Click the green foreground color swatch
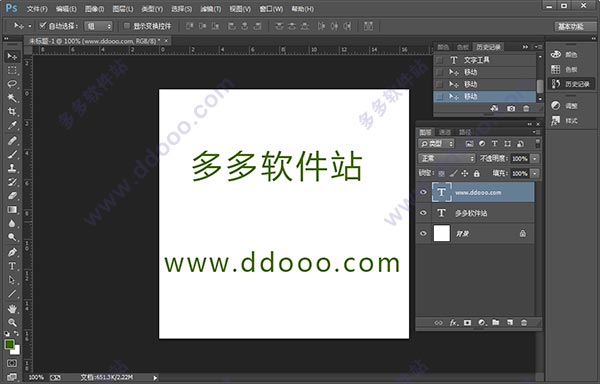The image size is (600, 384). pyautogui.click(x=10, y=344)
